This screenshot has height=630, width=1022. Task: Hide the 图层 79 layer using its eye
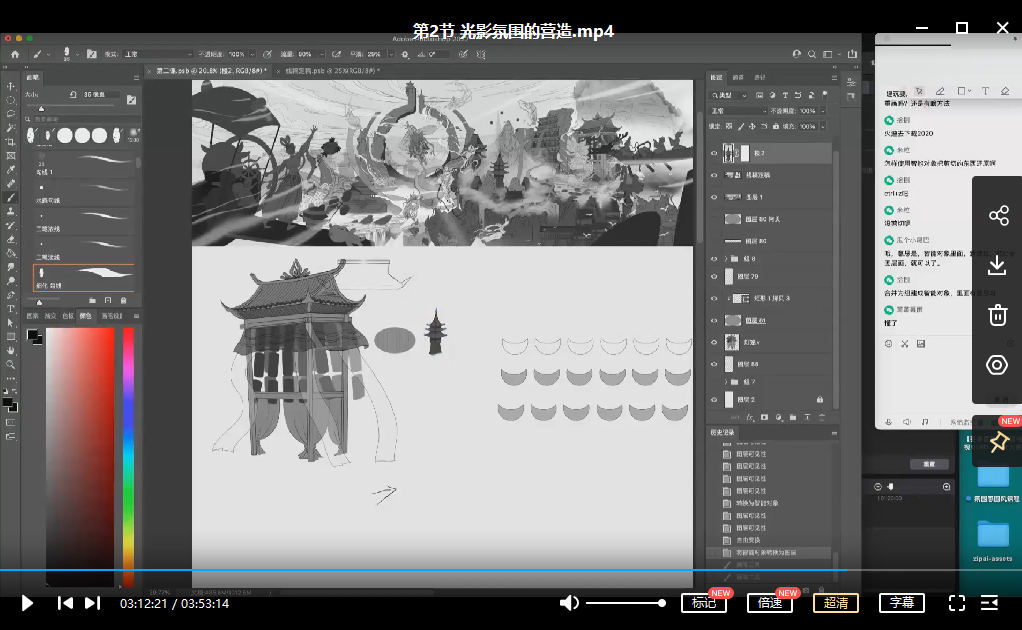[x=714, y=276]
